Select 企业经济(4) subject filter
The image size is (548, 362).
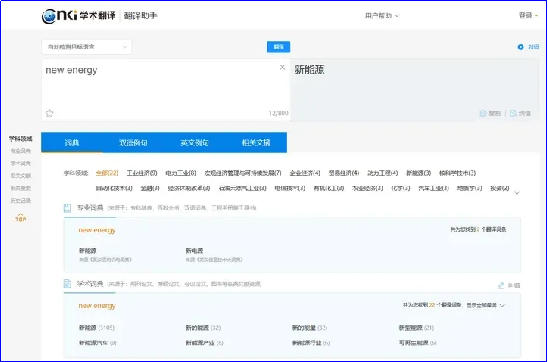click(x=305, y=173)
